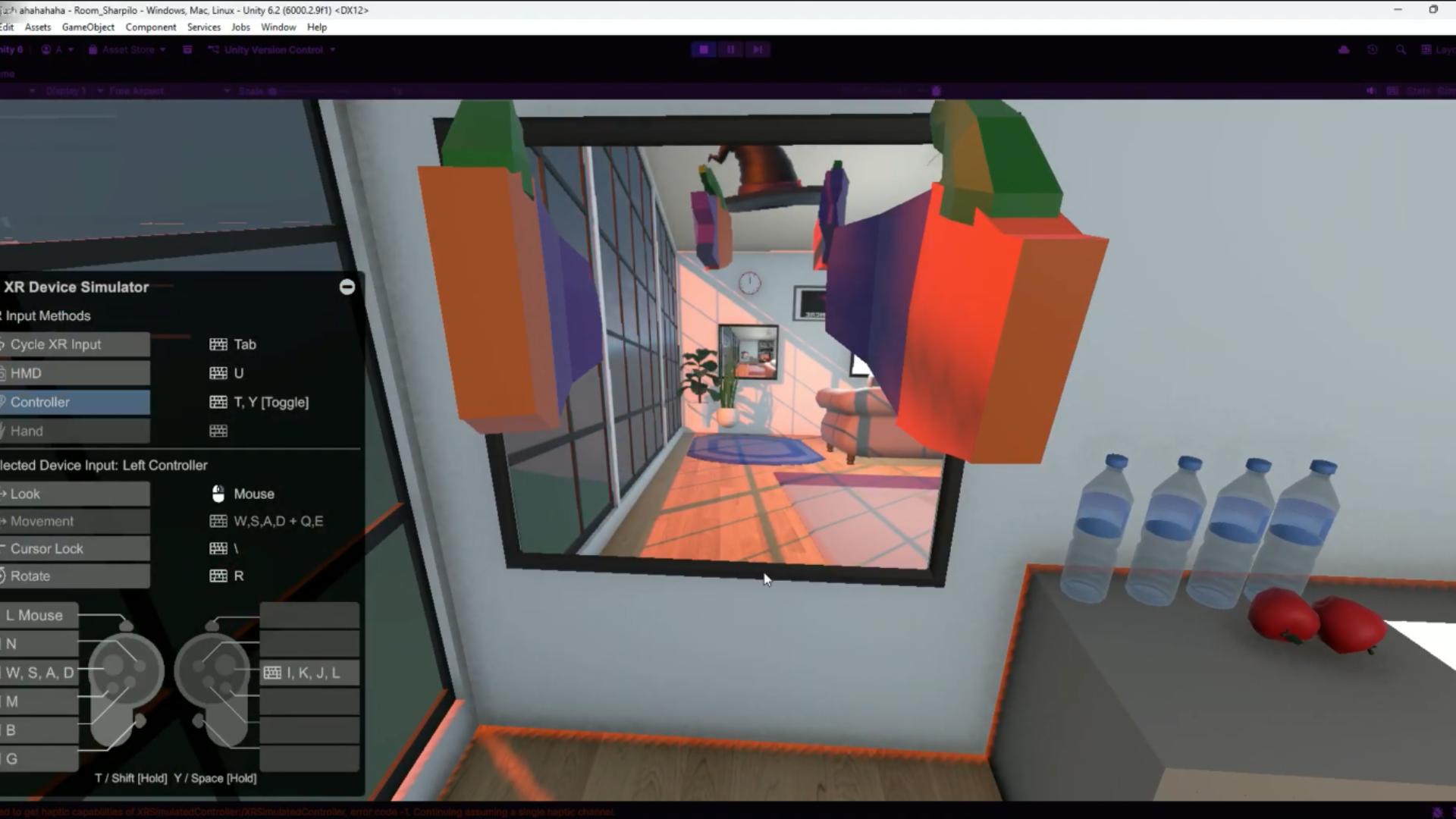Click the Cycle XR Input button

pyautogui.click(x=74, y=344)
